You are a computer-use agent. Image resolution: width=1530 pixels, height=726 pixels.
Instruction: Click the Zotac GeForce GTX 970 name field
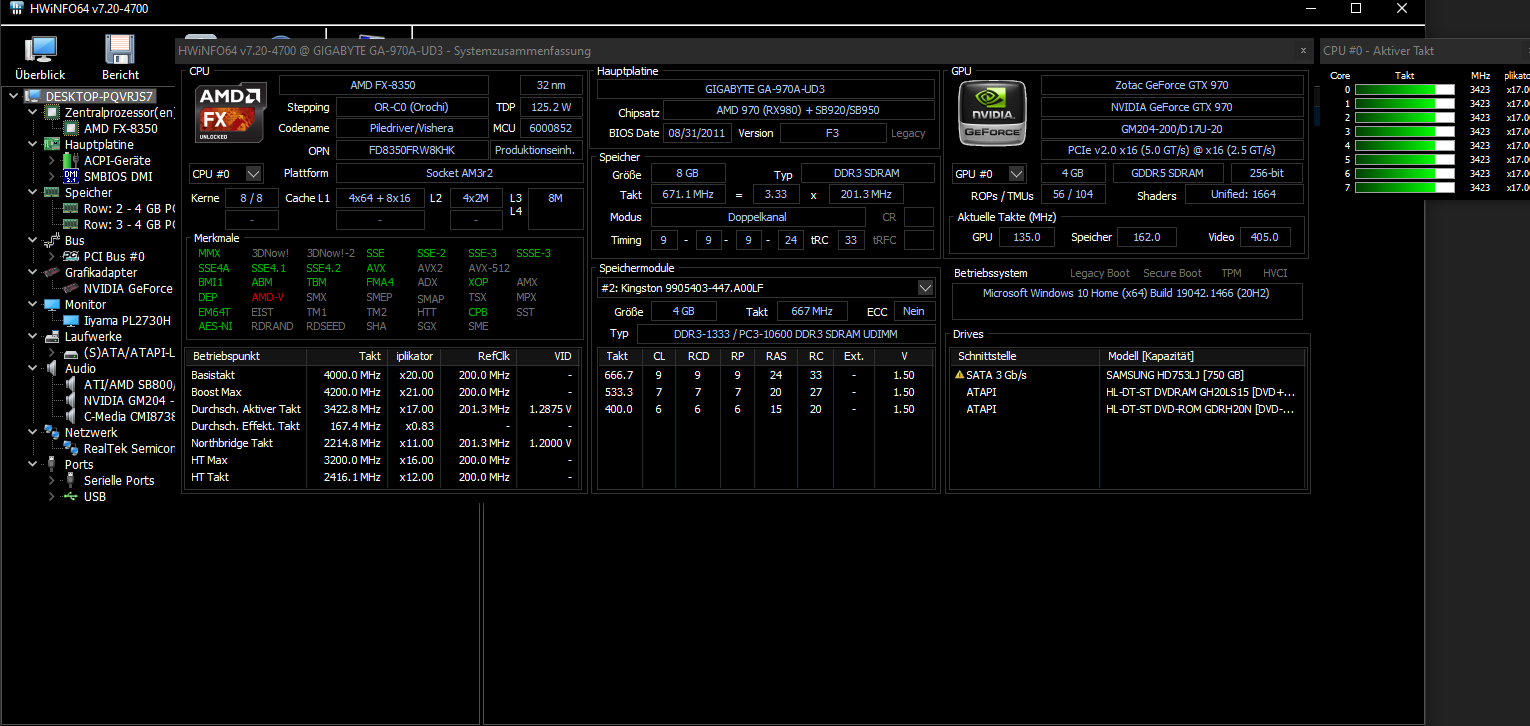[1172, 86]
